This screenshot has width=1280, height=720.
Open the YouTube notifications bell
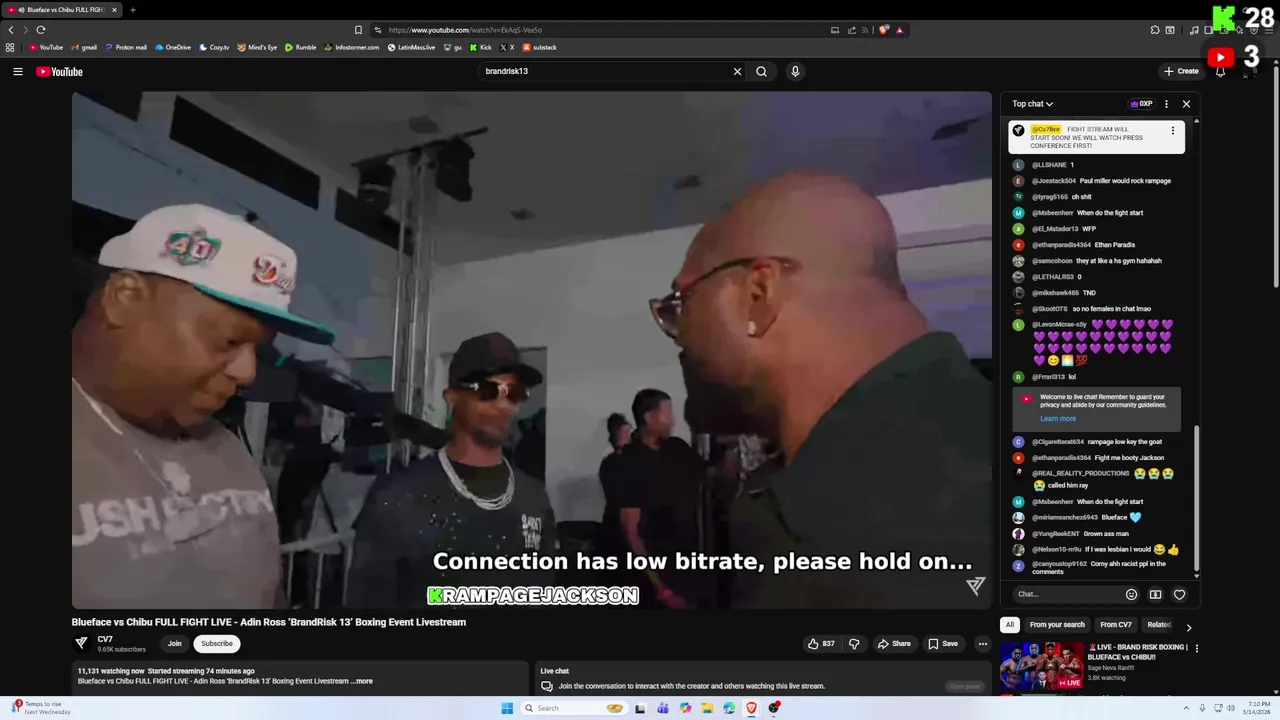(x=1220, y=71)
